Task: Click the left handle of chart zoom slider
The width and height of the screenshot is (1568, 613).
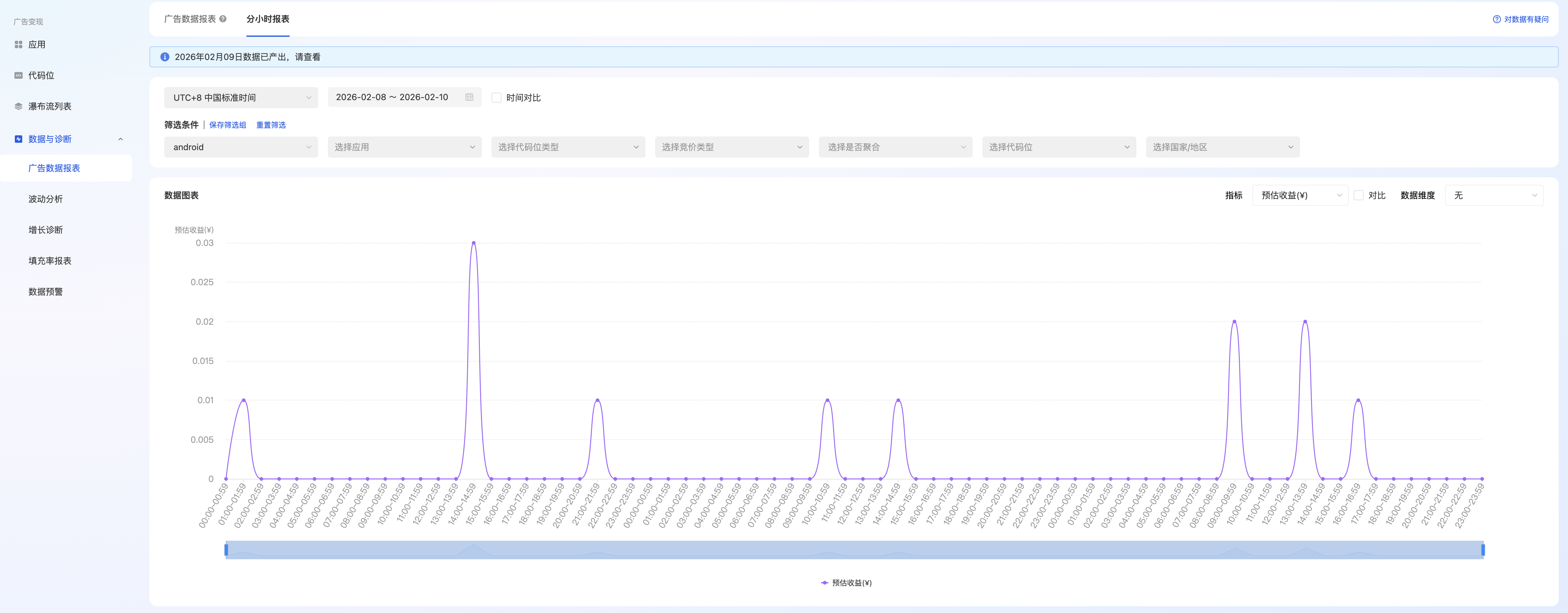Action: [x=226, y=550]
